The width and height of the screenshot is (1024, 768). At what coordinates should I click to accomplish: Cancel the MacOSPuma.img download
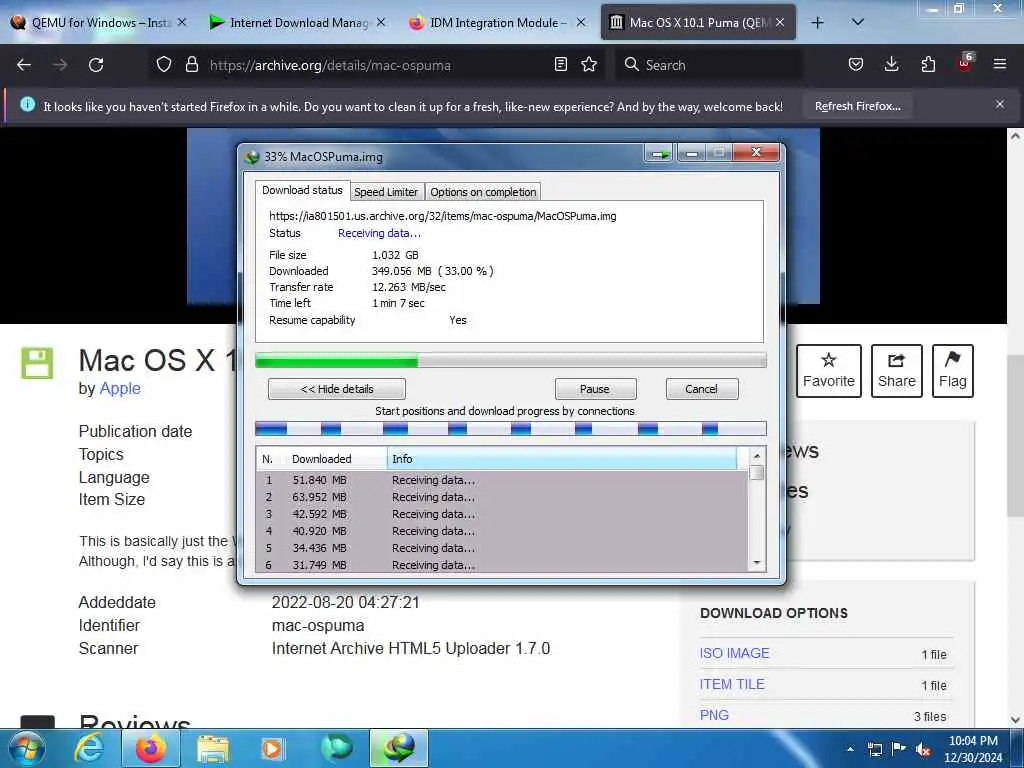click(701, 389)
